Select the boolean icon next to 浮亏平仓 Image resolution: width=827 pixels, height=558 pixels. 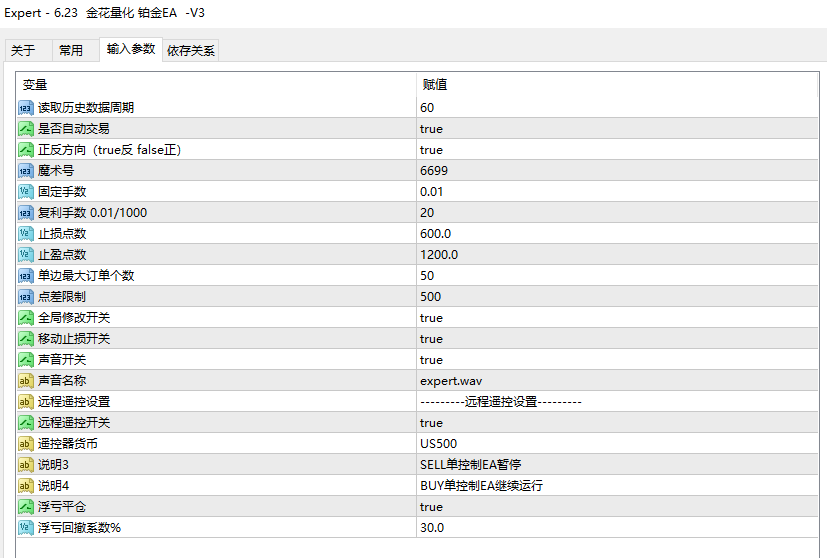[x=25, y=507]
